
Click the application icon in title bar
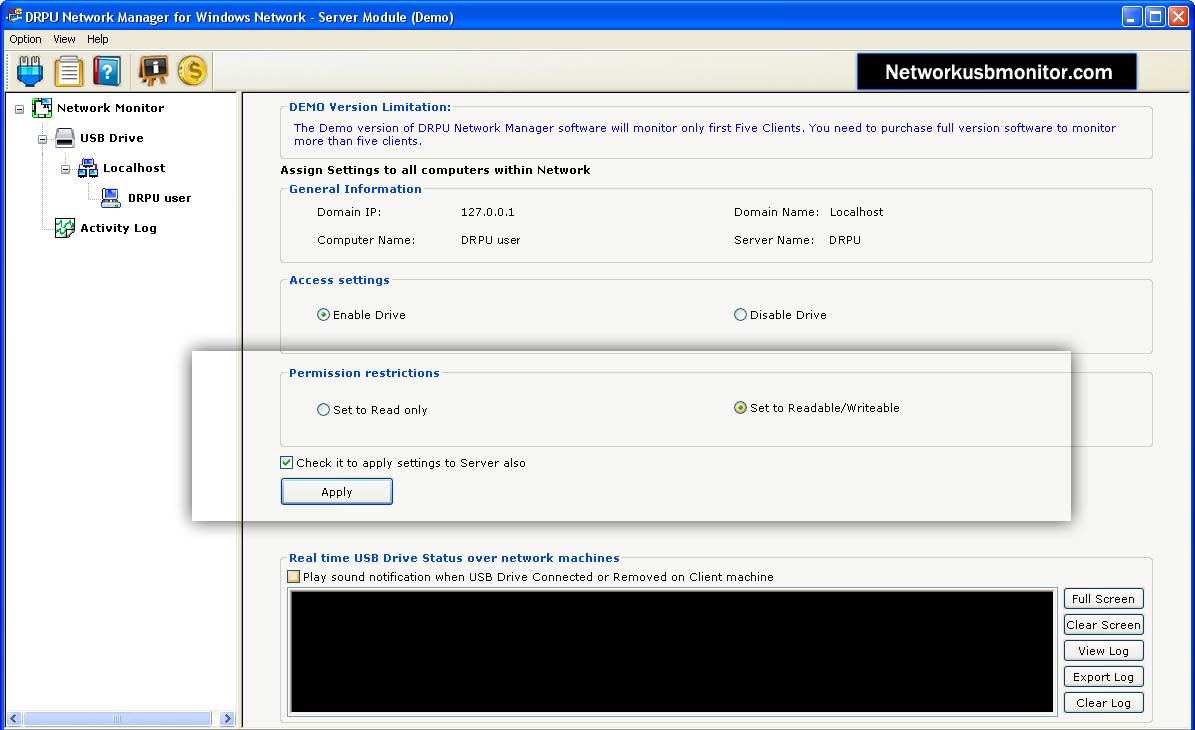click(x=14, y=16)
